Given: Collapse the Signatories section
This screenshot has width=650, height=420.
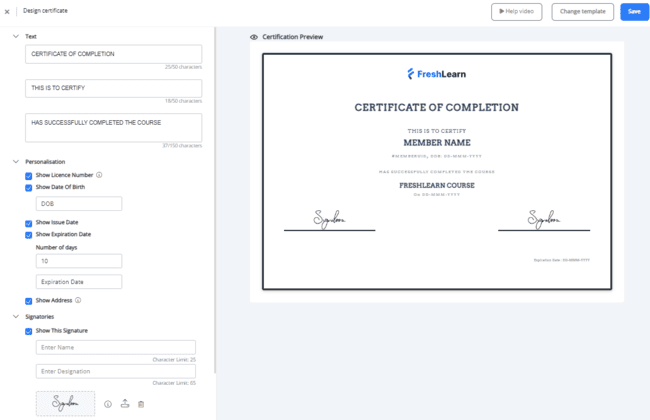Looking at the screenshot, I should tap(16, 317).
